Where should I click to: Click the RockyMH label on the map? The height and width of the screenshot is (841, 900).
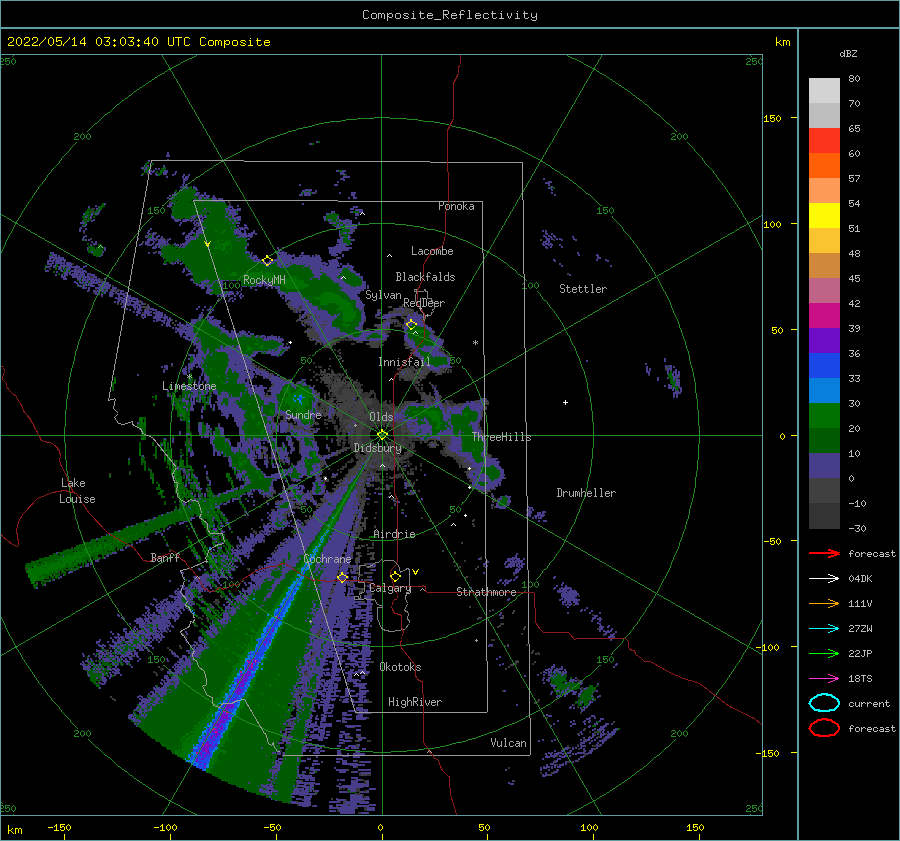[x=264, y=280]
